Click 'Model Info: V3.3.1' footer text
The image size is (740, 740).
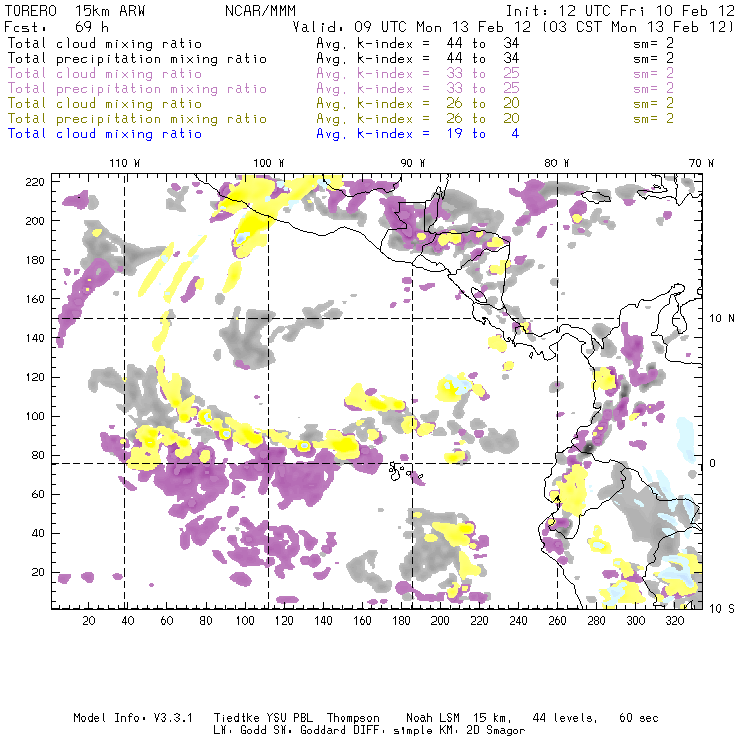(x=133, y=718)
